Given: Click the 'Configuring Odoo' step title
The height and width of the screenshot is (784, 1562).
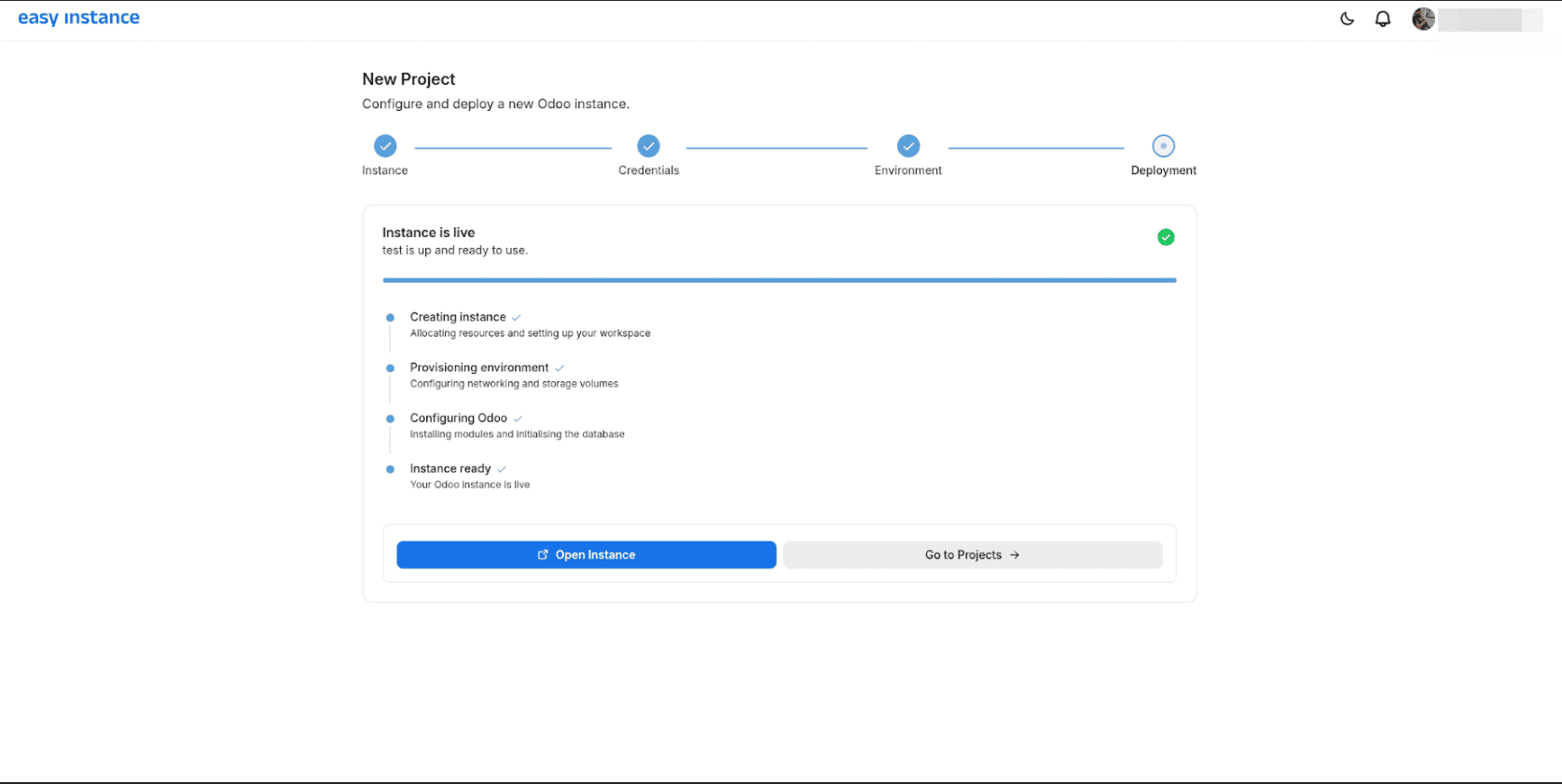Looking at the screenshot, I should click(459, 418).
